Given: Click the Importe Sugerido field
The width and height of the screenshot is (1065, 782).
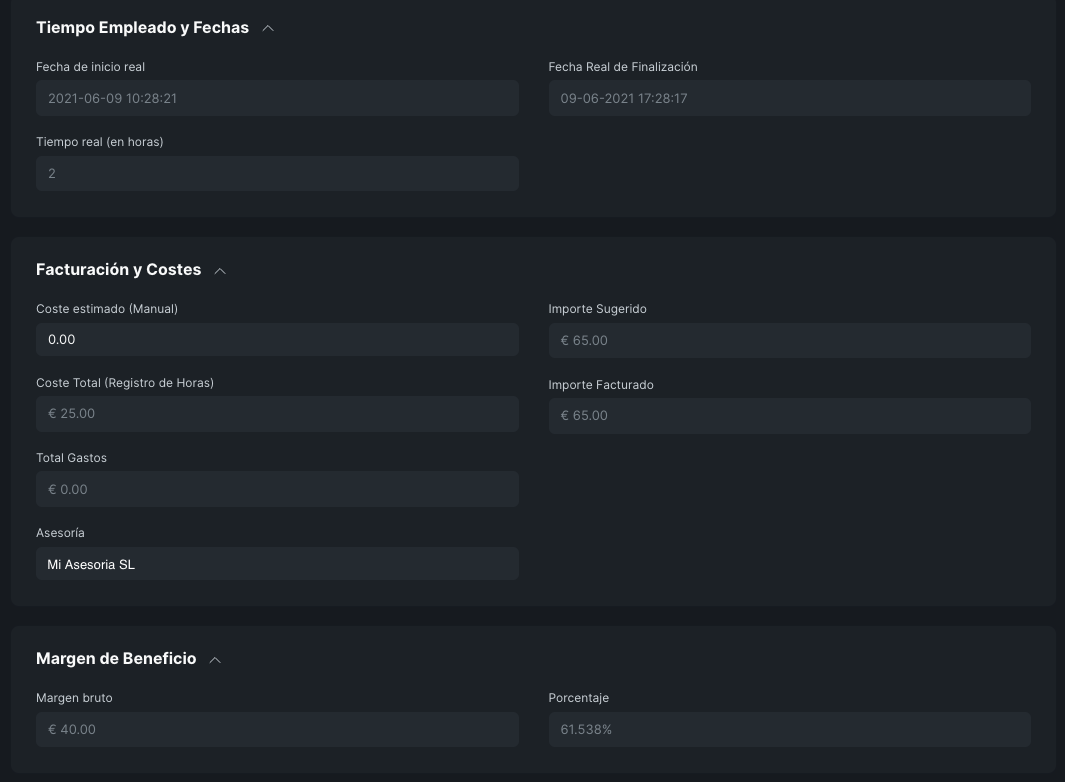Looking at the screenshot, I should pos(789,341).
